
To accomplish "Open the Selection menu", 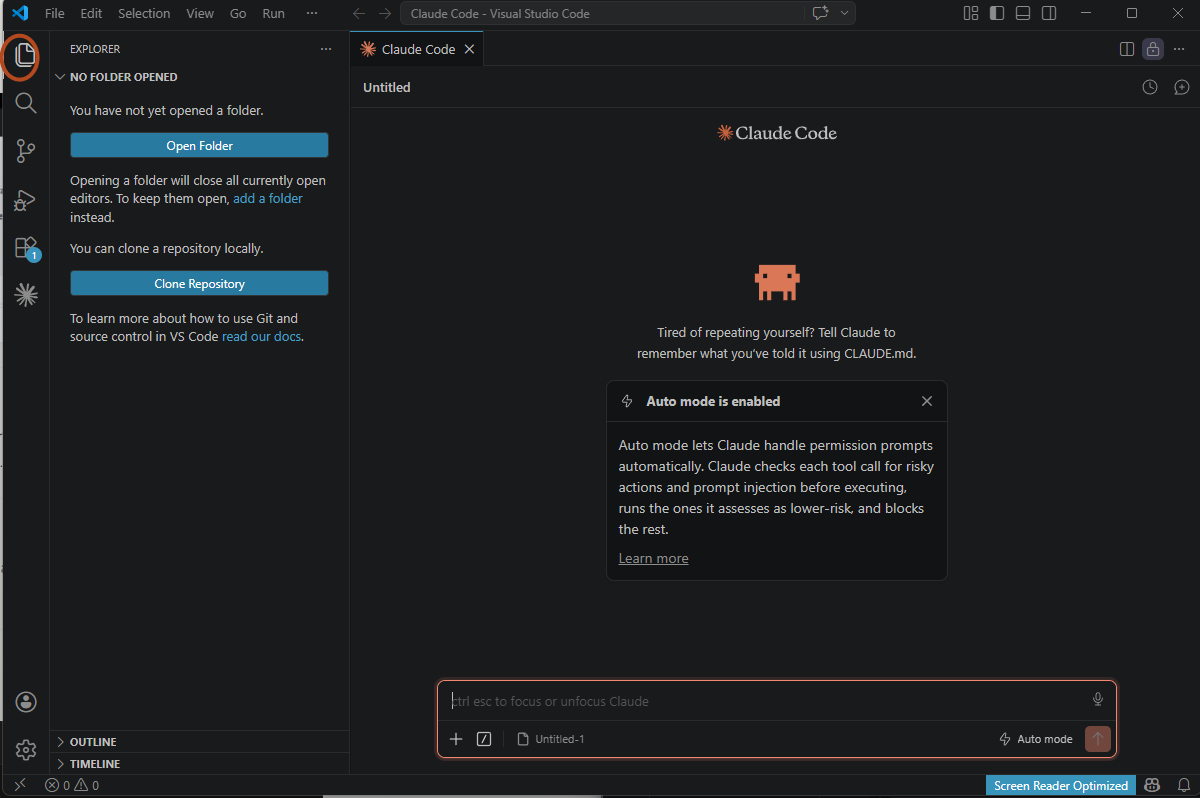I will coord(144,14).
